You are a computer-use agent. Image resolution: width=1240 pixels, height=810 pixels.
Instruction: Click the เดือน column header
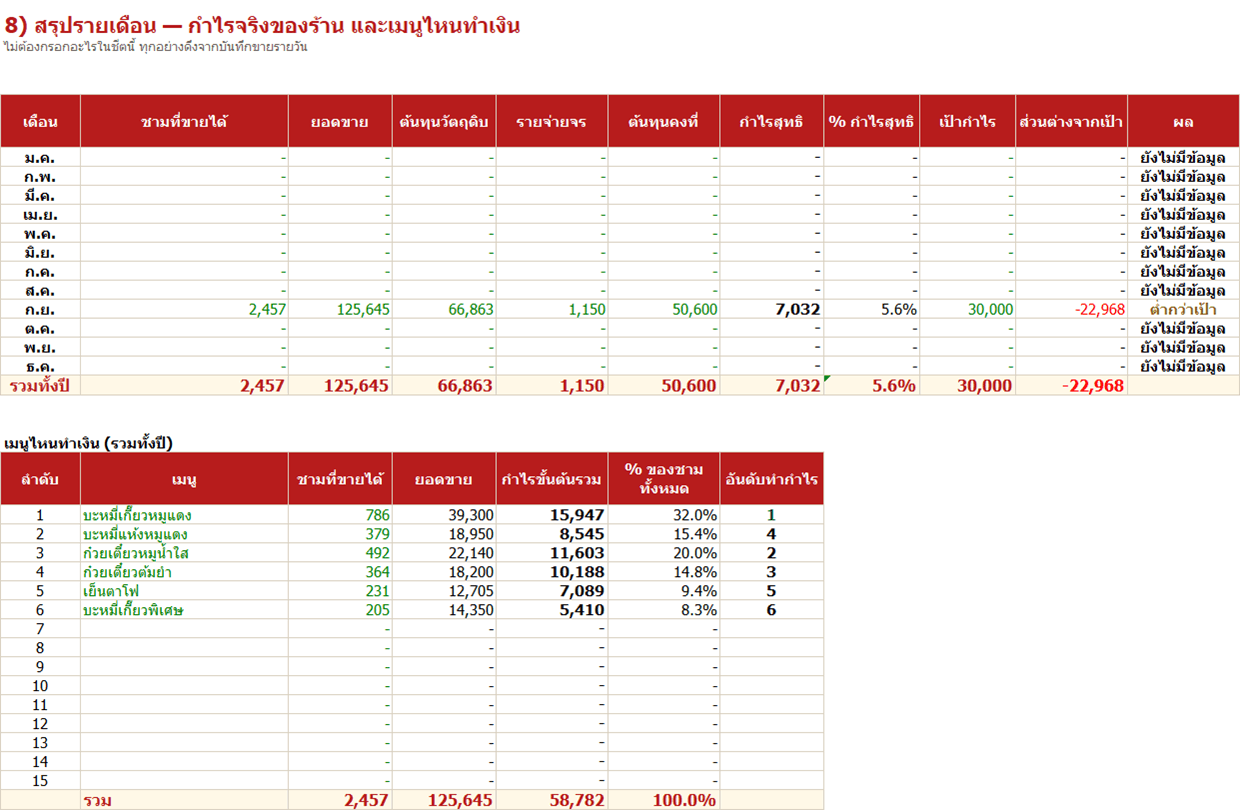click(x=41, y=122)
